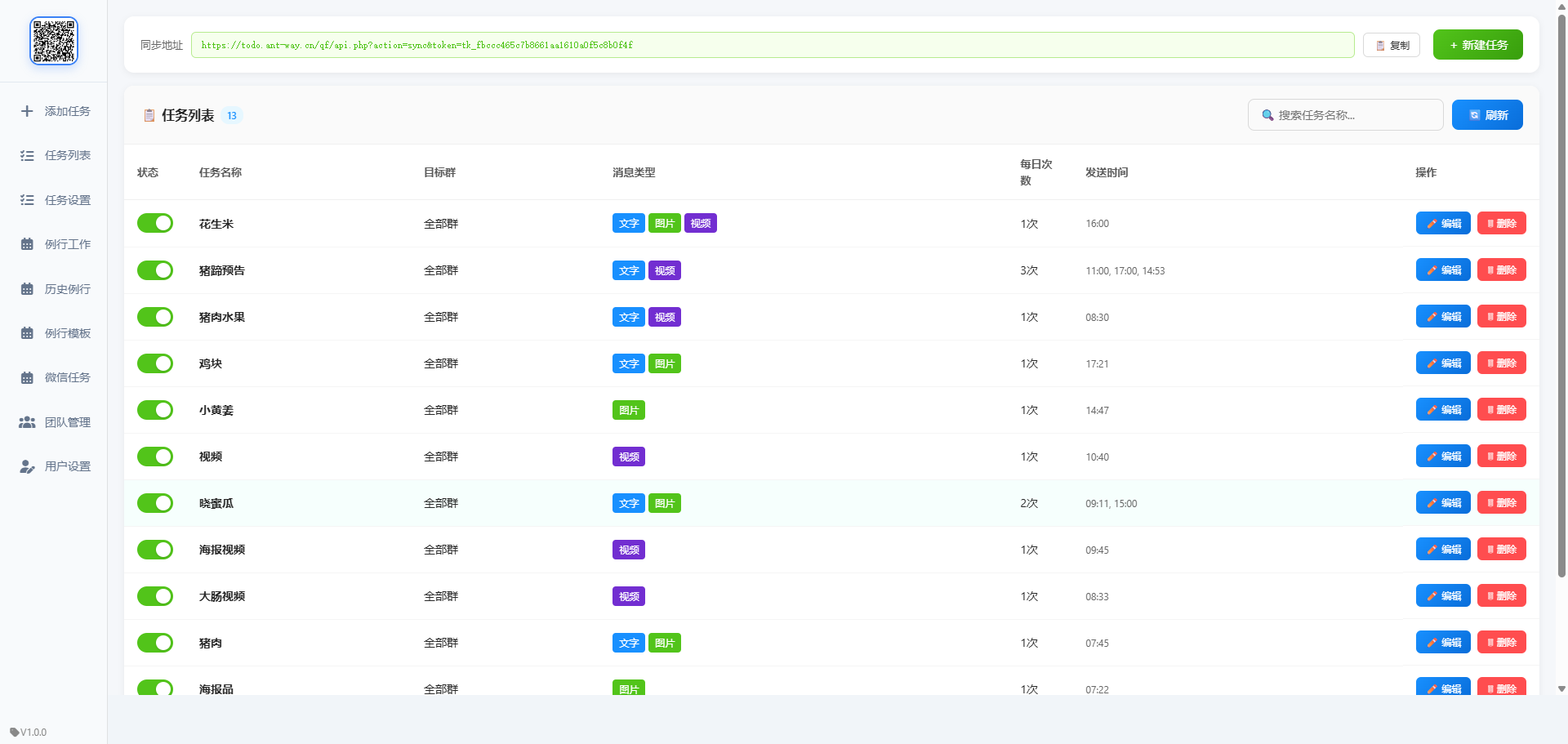Screen dimensions: 1568x744
Task: Toggle the 视频 task switch
Action: coord(155,456)
